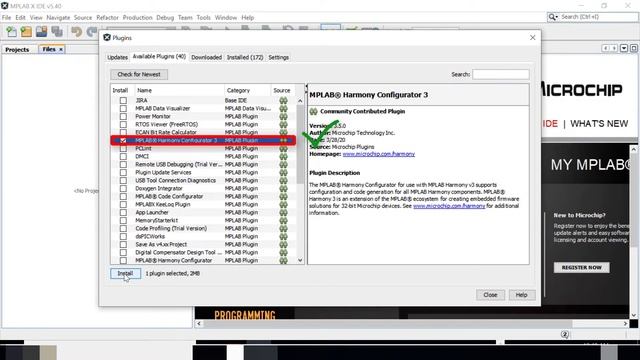Click plugin list scrollbar up arrow
640x360 pixels.
click(300, 101)
